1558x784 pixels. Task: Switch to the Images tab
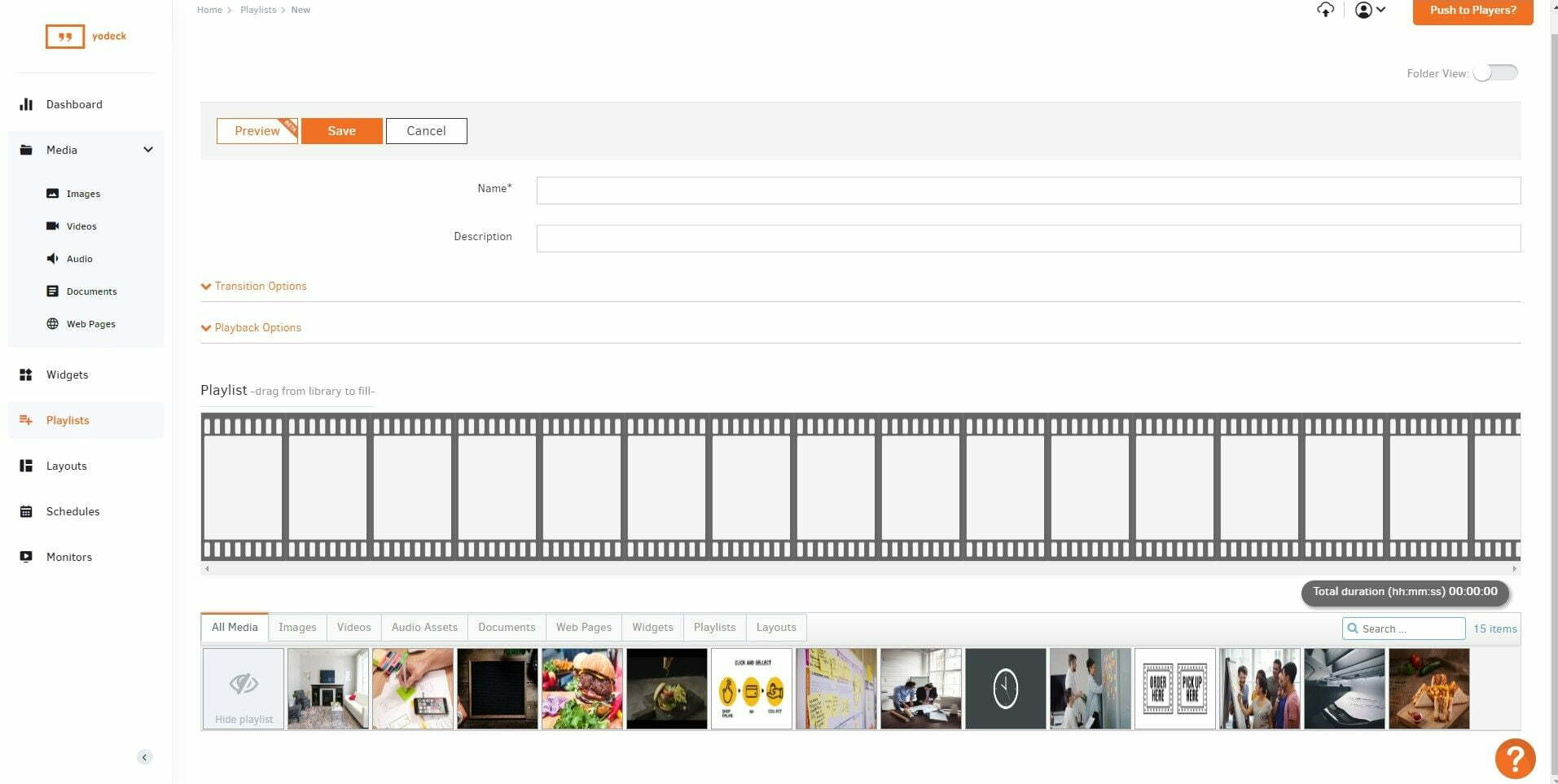click(297, 627)
